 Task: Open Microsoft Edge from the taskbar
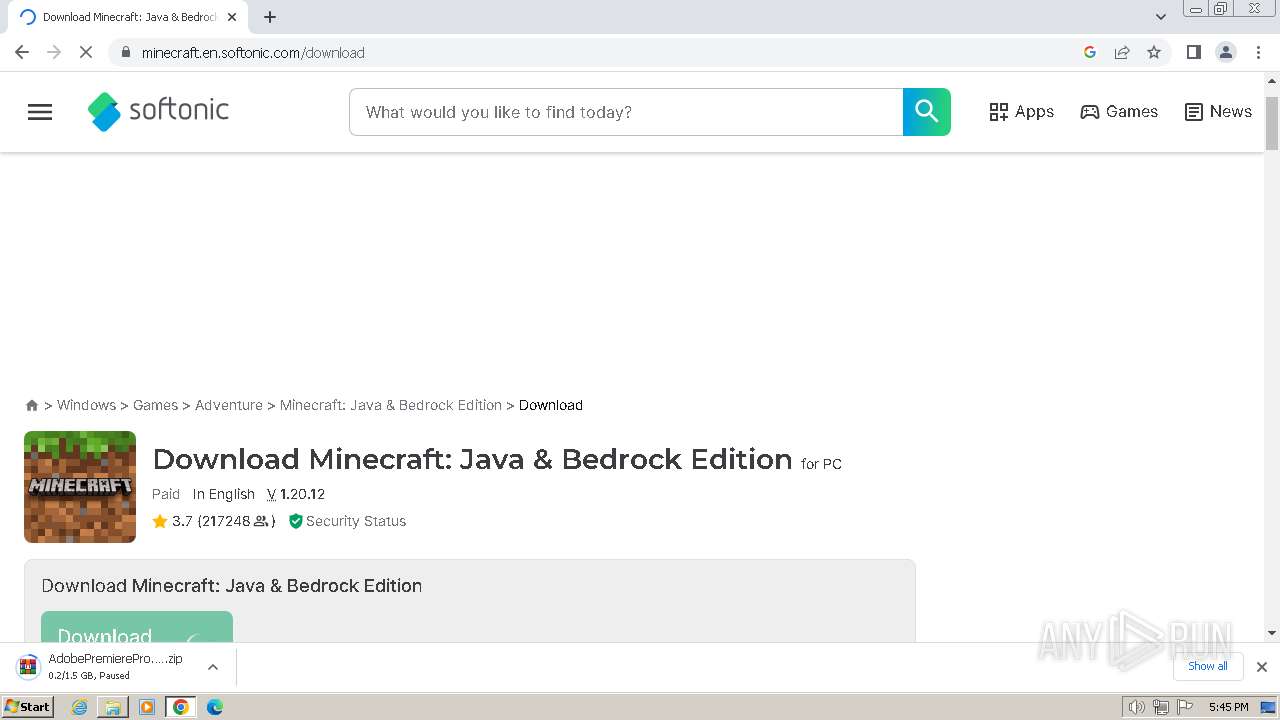pyautogui.click(x=215, y=707)
